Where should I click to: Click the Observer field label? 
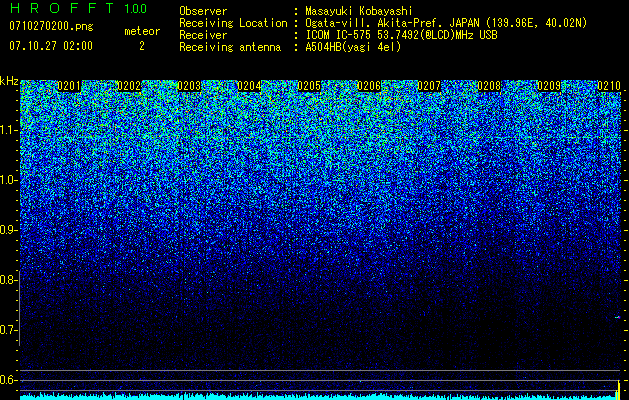(x=203, y=12)
